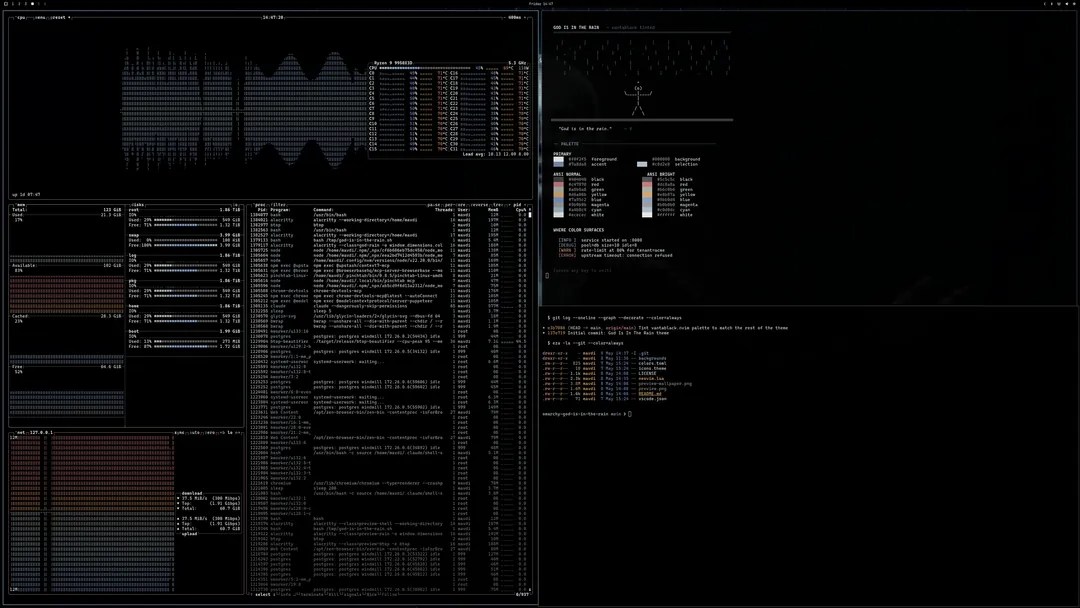Click Nice in btop bottom bar
Viewport: 1080px width, 608px height.
point(371,594)
